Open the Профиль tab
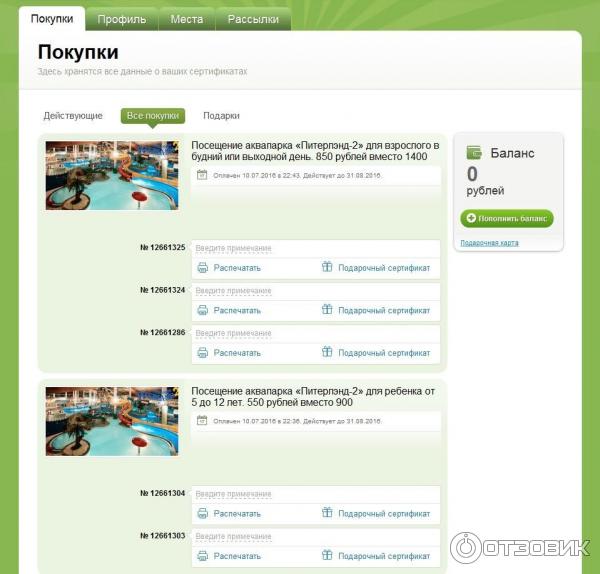600x574 pixels. pyautogui.click(x=122, y=19)
